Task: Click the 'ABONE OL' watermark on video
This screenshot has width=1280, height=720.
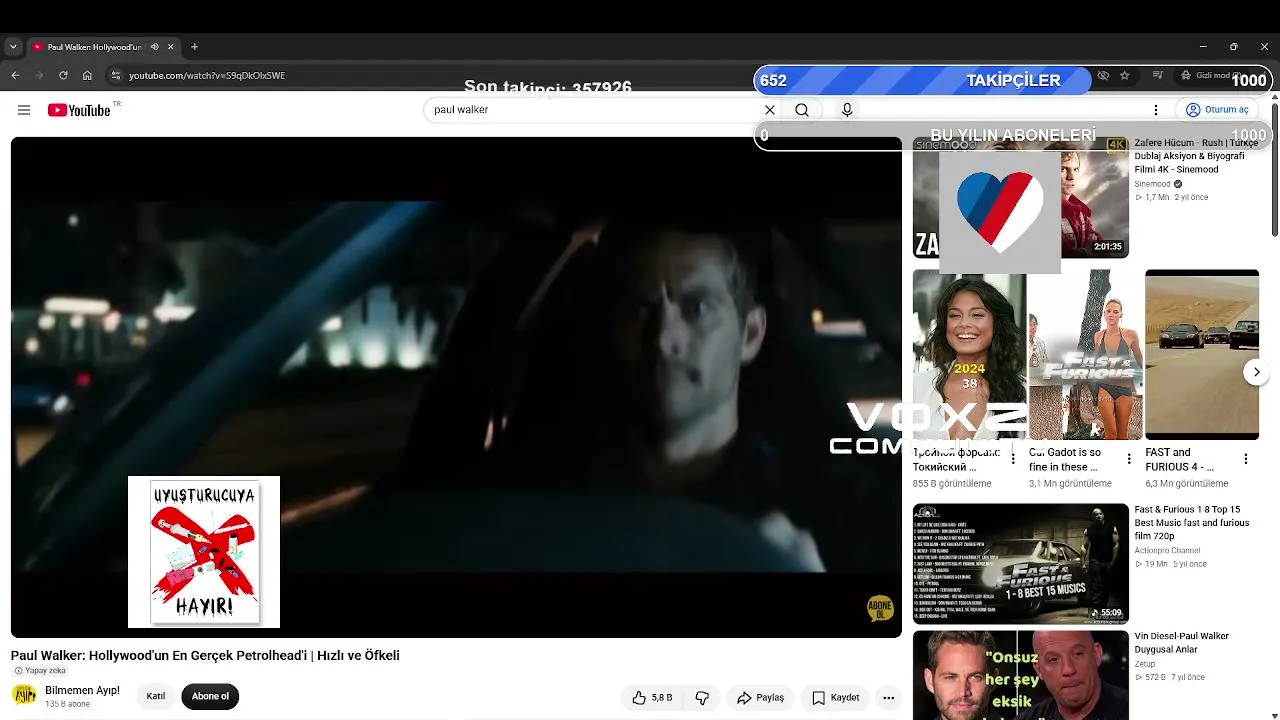Action: 880,608
